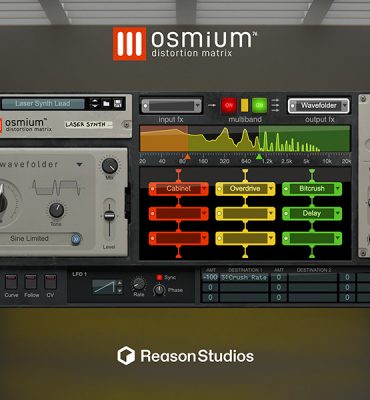Click the green high crossover frequency marker
The image size is (370, 400).
coord(259,156)
